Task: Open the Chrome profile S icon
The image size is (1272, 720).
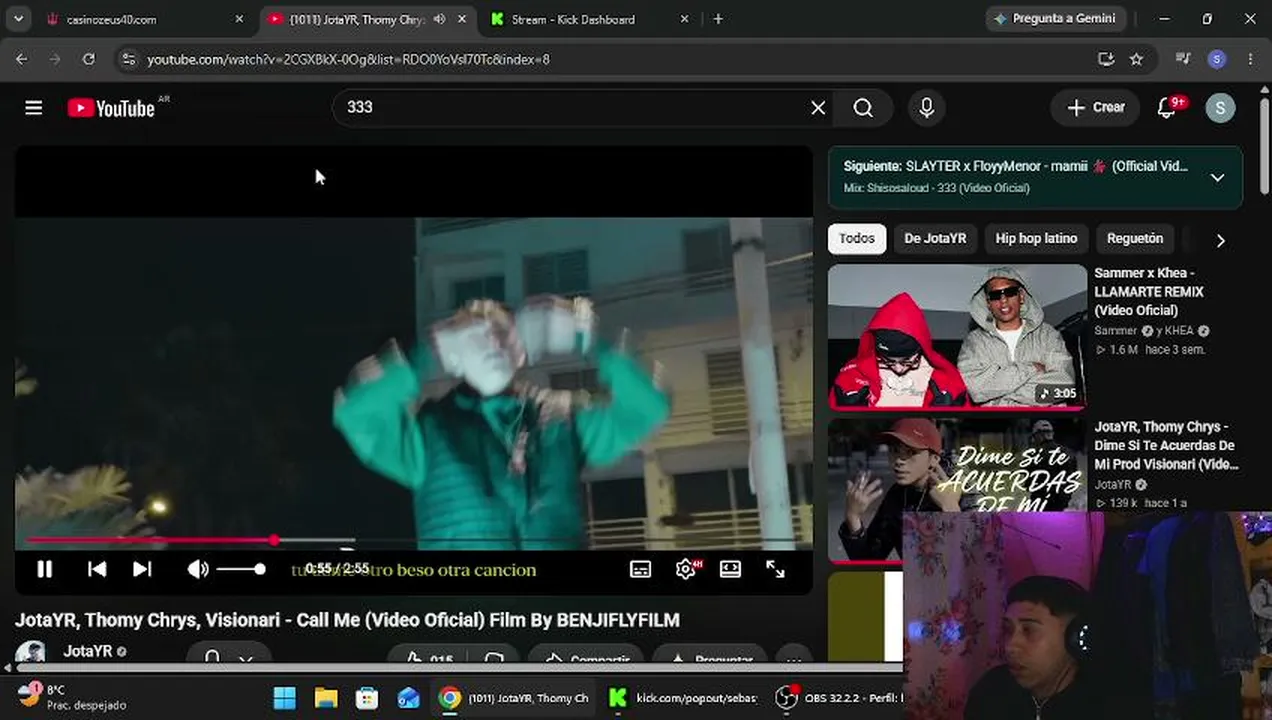Action: (1217, 59)
